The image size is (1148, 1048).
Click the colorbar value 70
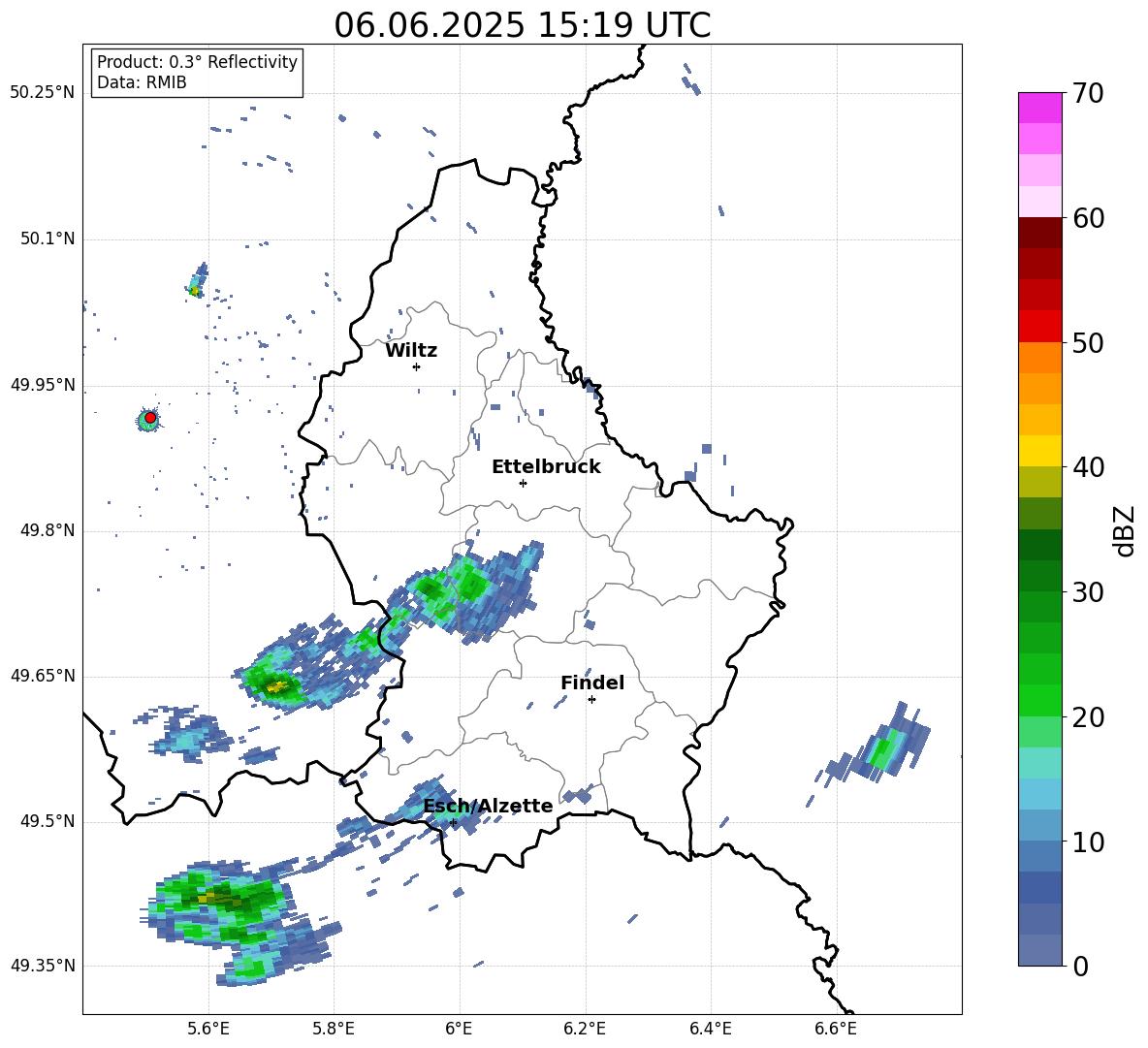[x=1088, y=94]
